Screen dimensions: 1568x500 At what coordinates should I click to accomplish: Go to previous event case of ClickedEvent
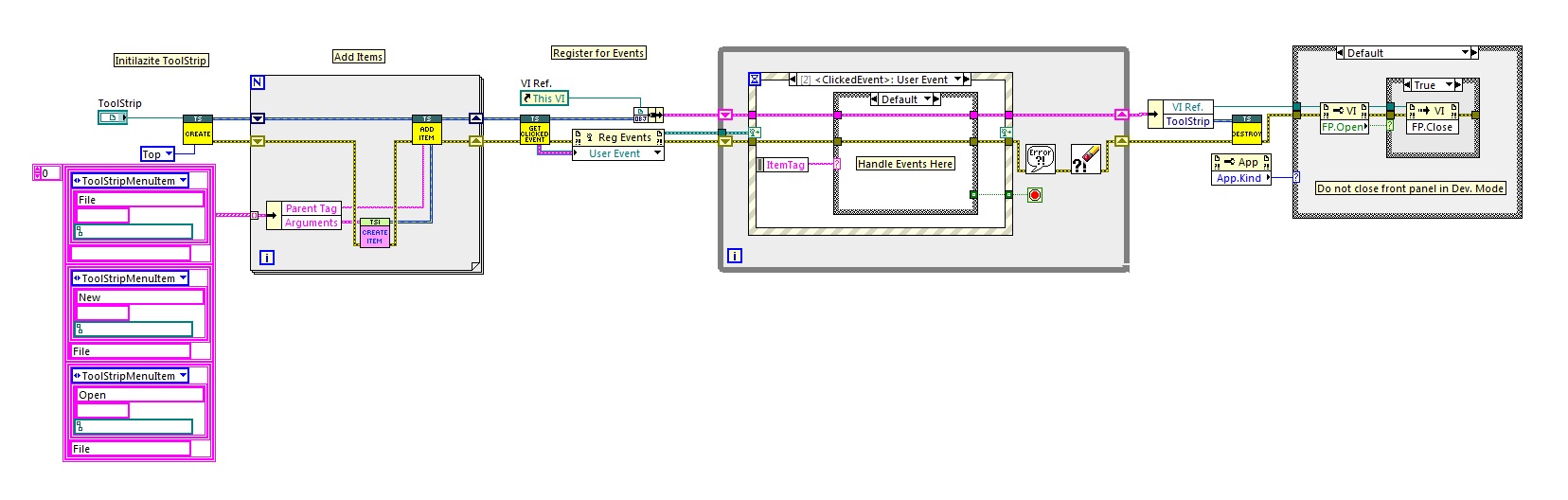[793, 80]
